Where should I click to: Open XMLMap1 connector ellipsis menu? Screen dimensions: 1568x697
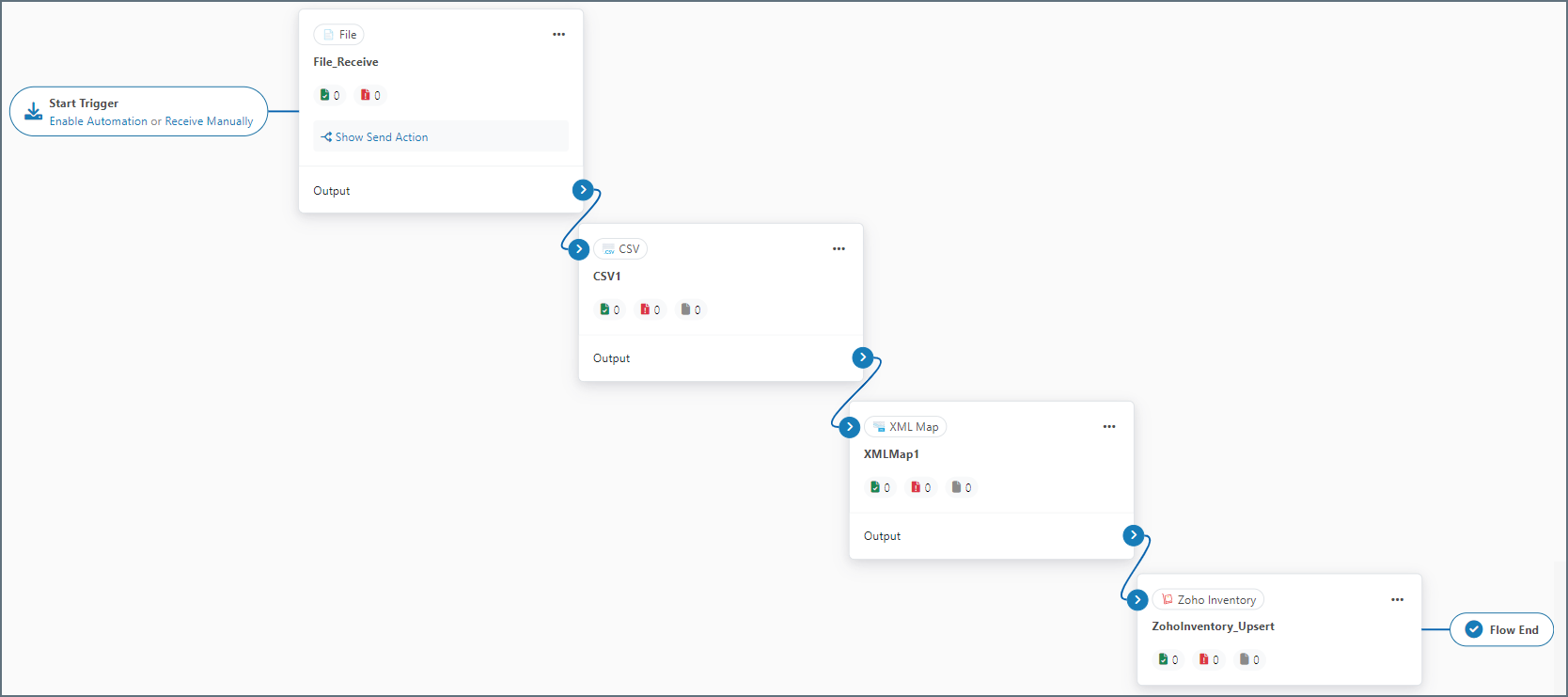(x=1109, y=427)
